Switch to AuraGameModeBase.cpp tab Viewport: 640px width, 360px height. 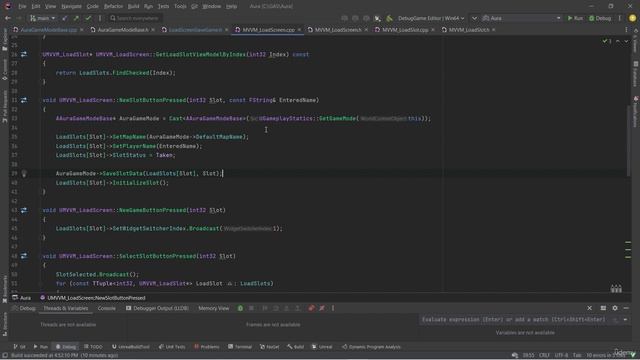pyautogui.click(x=48, y=30)
